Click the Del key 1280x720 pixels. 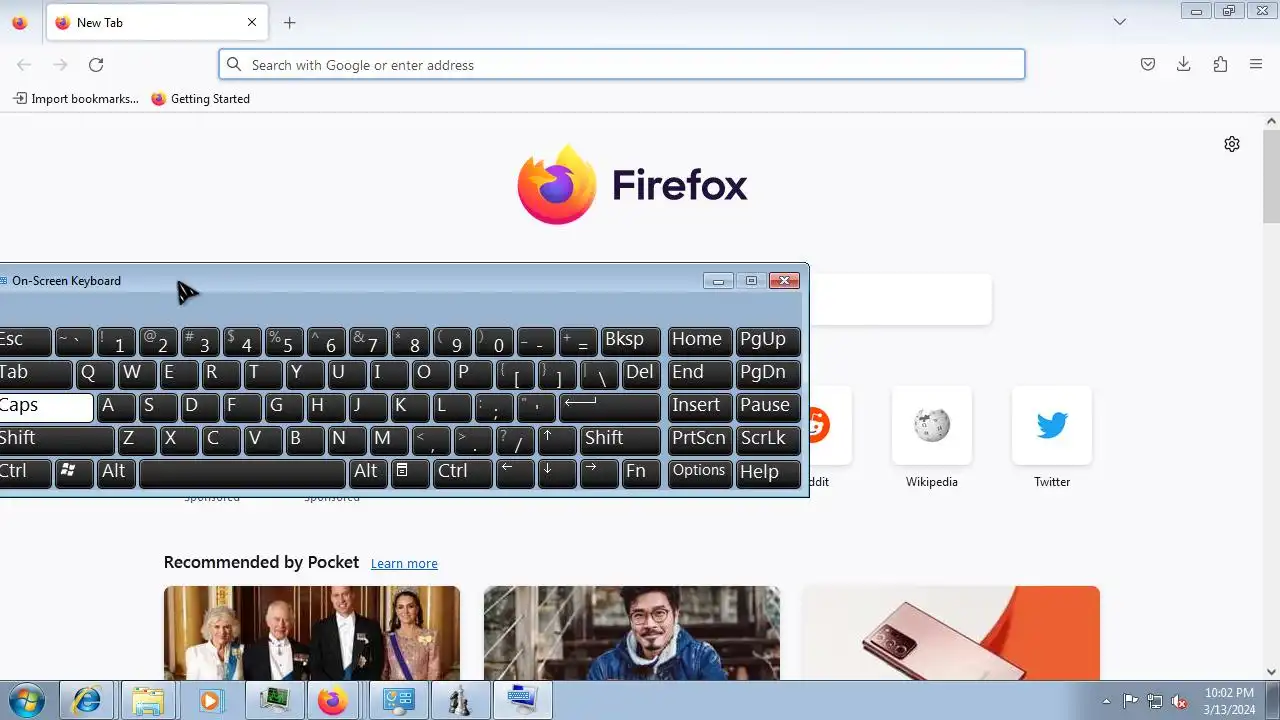click(x=641, y=373)
